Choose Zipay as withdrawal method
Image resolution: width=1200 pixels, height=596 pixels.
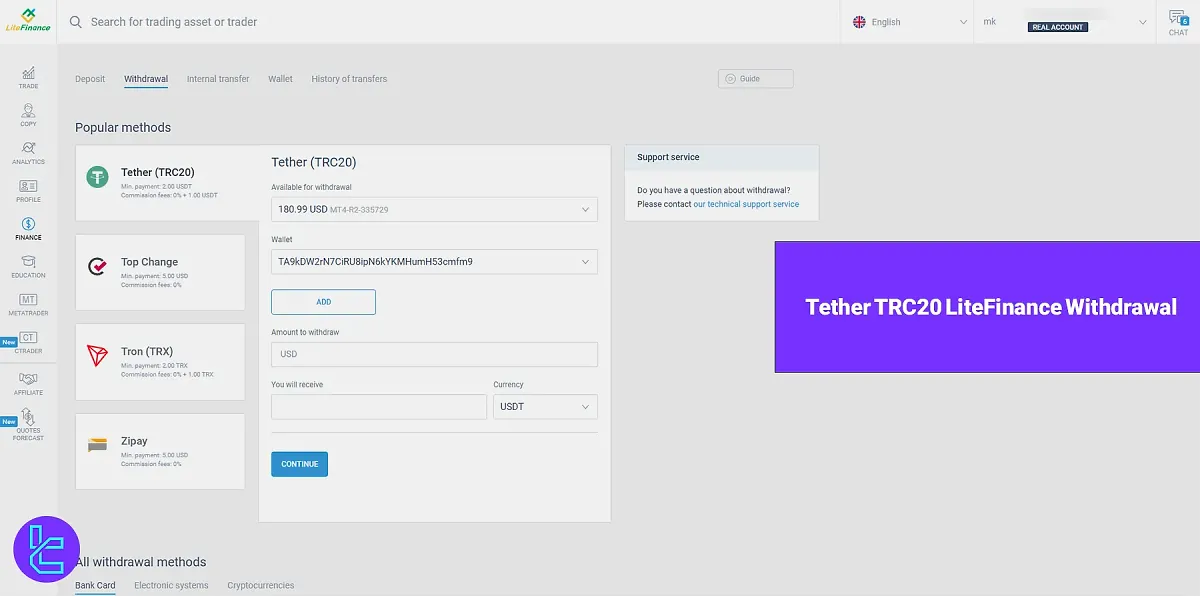[160, 451]
